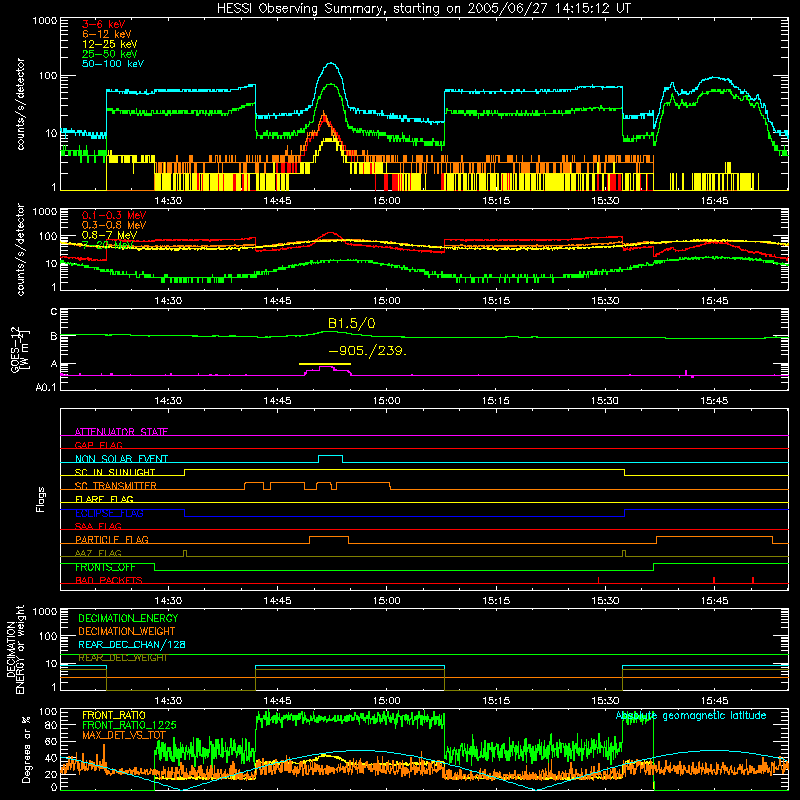Click 15:45 tick under the top keV panel
Screen dimensions: 800x800
pyautogui.click(x=714, y=201)
